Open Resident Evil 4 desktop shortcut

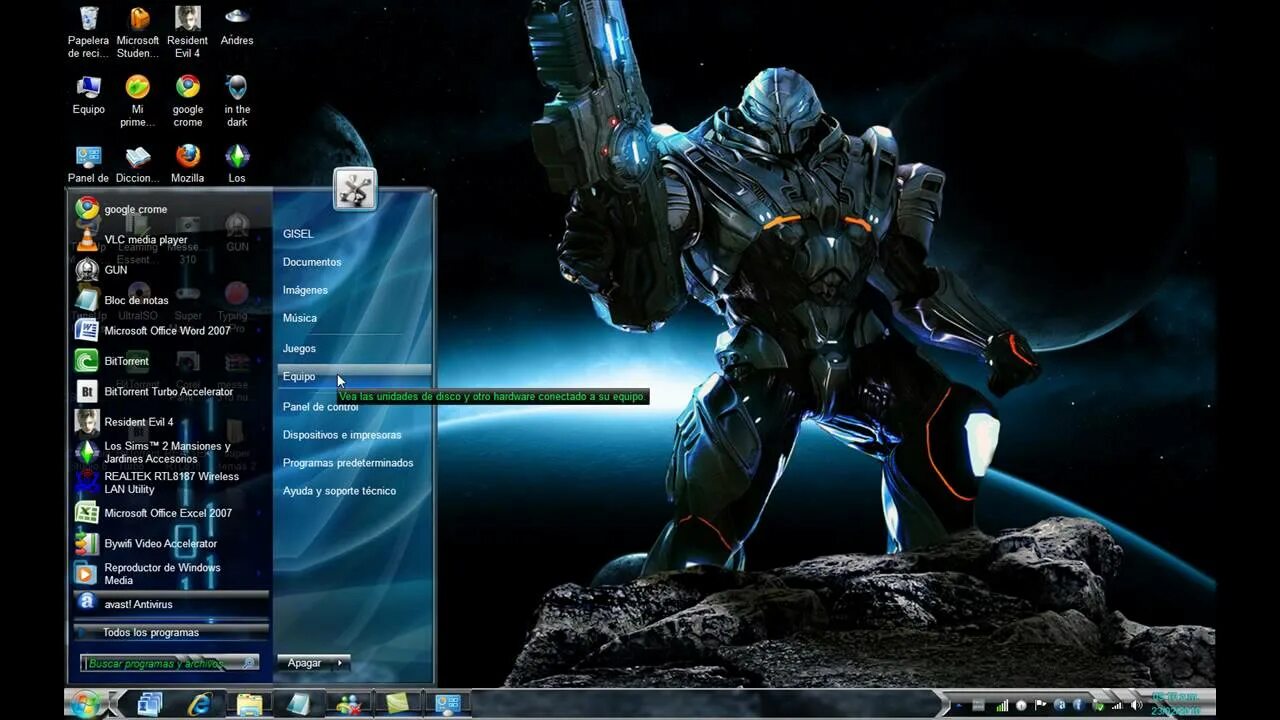(x=187, y=32)
